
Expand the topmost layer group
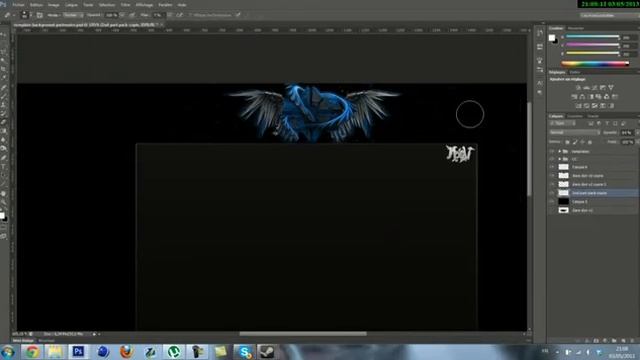click(x=560, y=151)
